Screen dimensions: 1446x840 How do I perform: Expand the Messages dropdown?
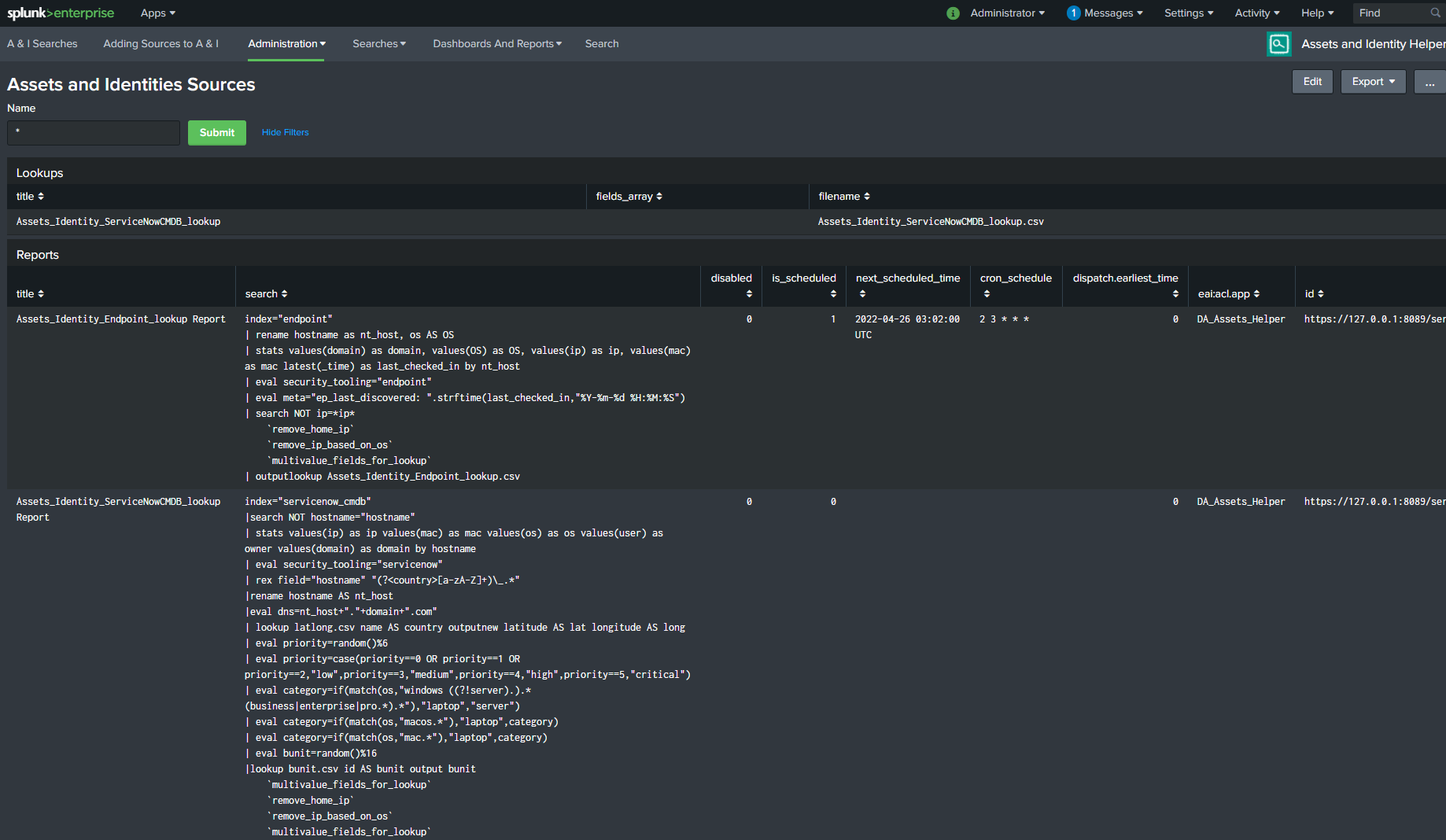click(1113, 13)
